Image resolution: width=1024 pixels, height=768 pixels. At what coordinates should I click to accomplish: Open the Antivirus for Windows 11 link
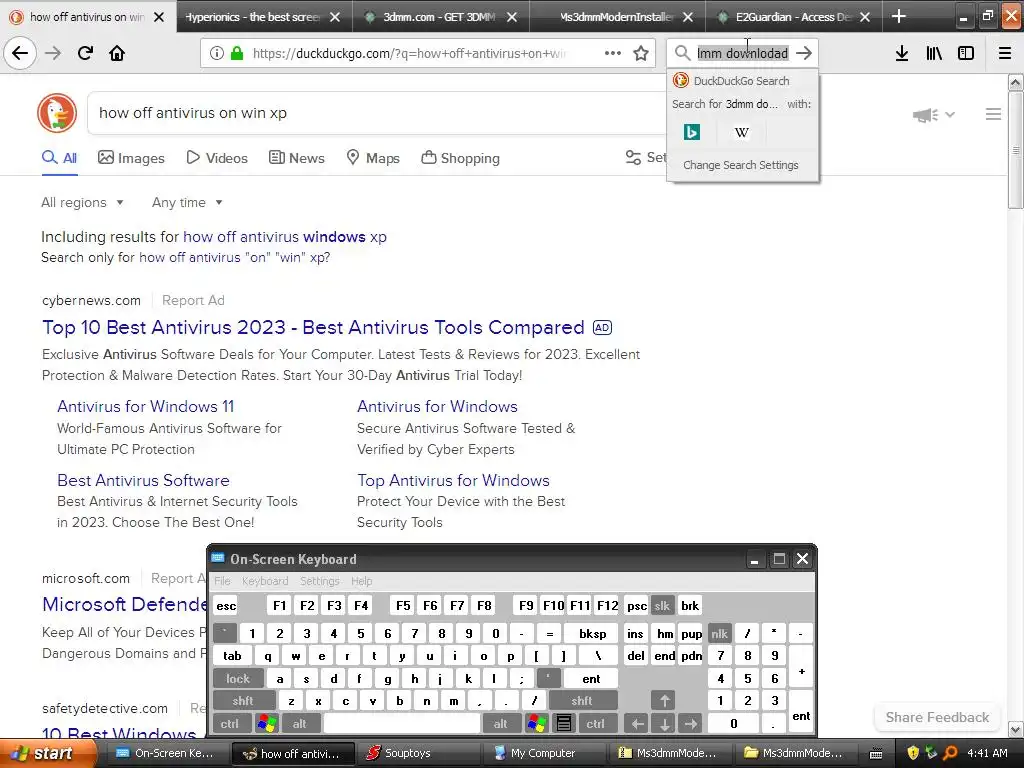145,406
